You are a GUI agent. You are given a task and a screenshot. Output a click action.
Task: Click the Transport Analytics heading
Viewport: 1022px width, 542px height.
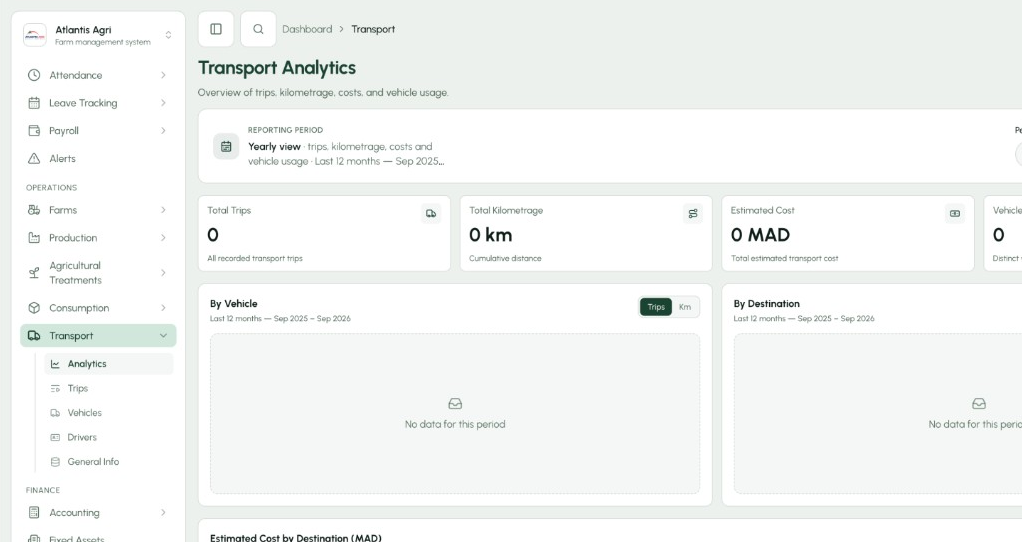coord(277,68)
